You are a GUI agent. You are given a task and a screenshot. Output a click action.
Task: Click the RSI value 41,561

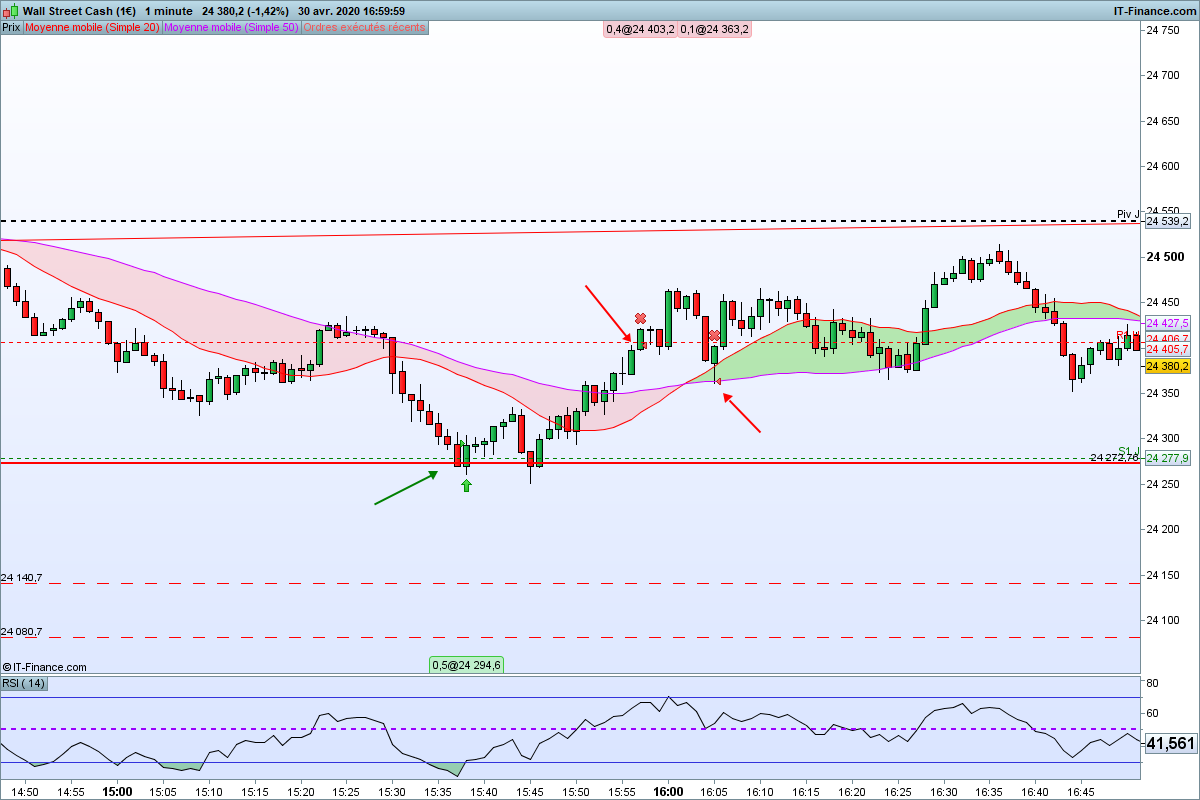coord(1170,744)
